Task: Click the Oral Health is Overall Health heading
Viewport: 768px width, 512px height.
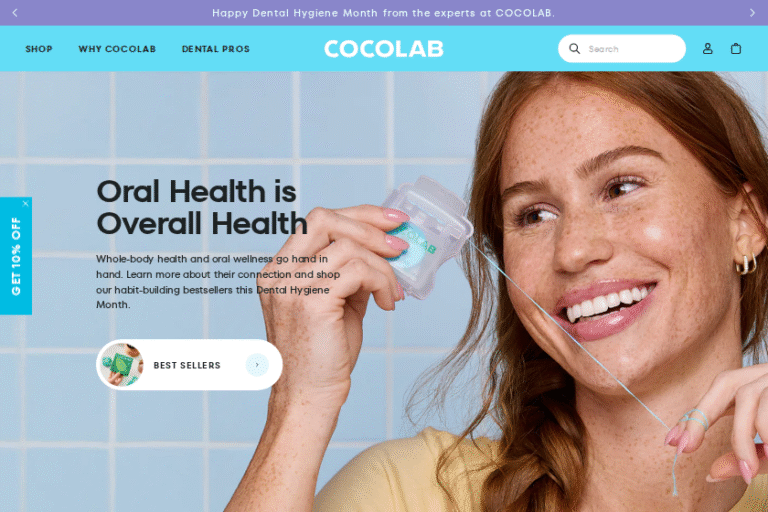Action: pos(202,207)
